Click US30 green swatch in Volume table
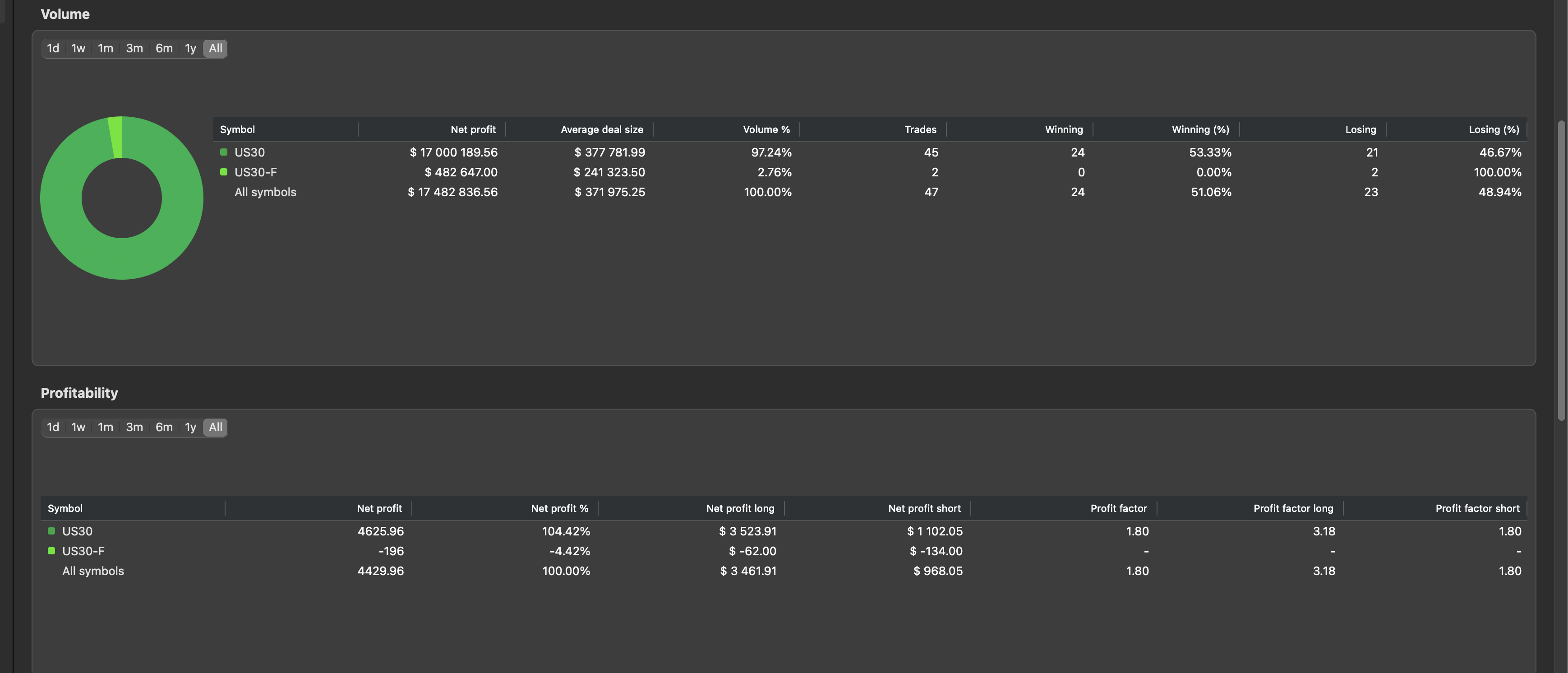1568x673 pixels. click(223, 152)
